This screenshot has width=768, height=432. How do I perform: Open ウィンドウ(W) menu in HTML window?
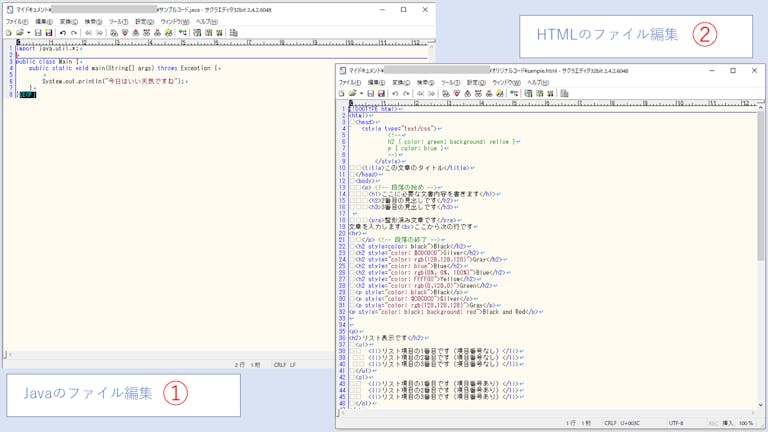point(506,82)
